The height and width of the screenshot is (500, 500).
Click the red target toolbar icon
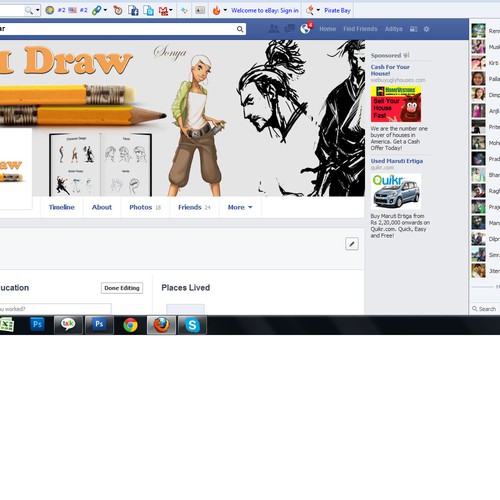point(118,10)
